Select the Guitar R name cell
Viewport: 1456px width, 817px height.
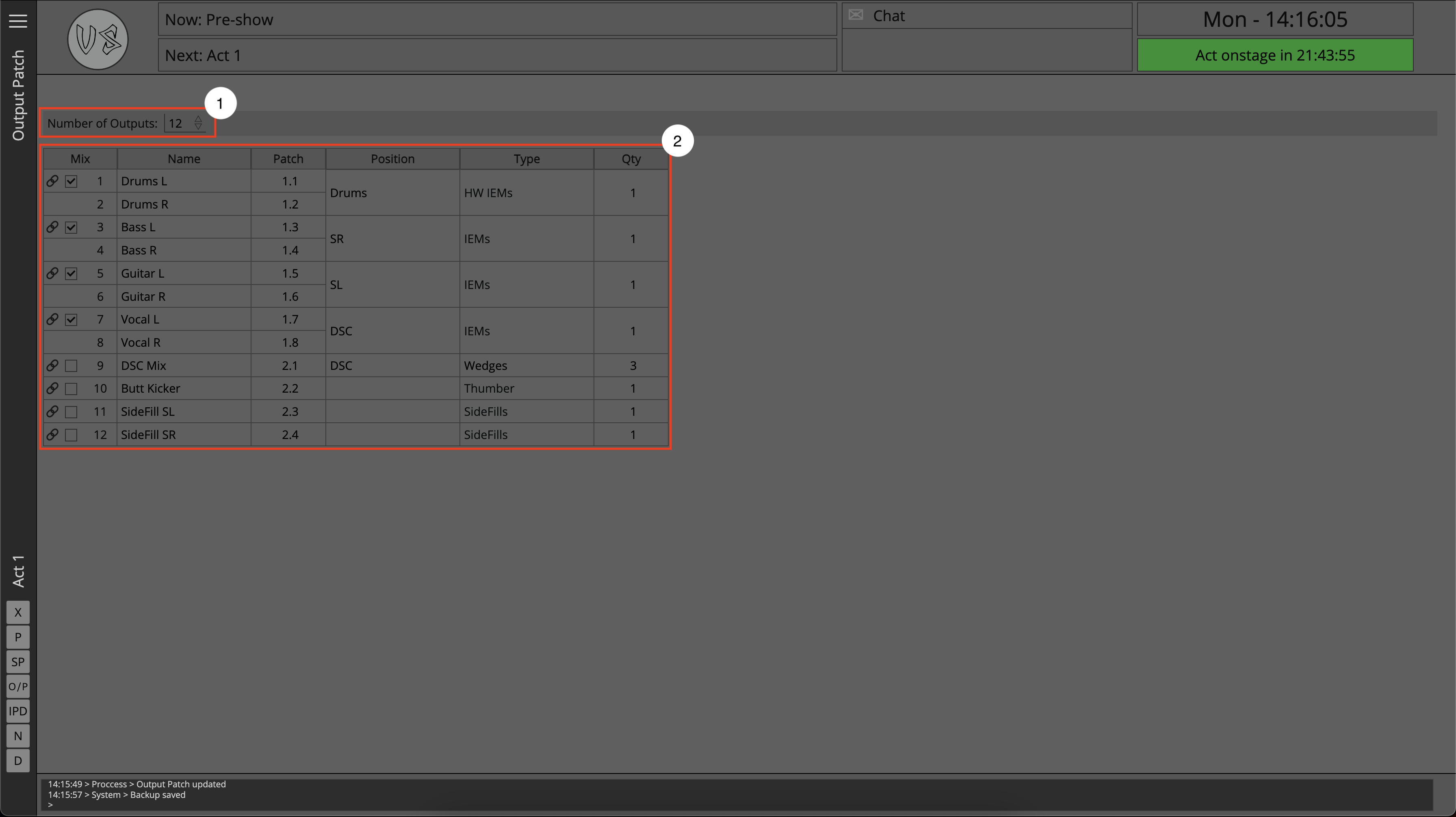(x=184, y=296)
